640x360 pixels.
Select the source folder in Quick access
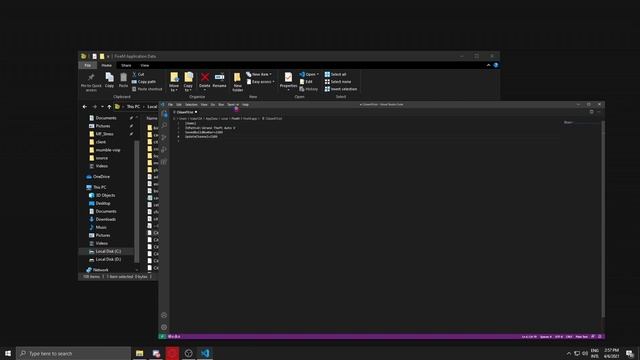point(99,158)
